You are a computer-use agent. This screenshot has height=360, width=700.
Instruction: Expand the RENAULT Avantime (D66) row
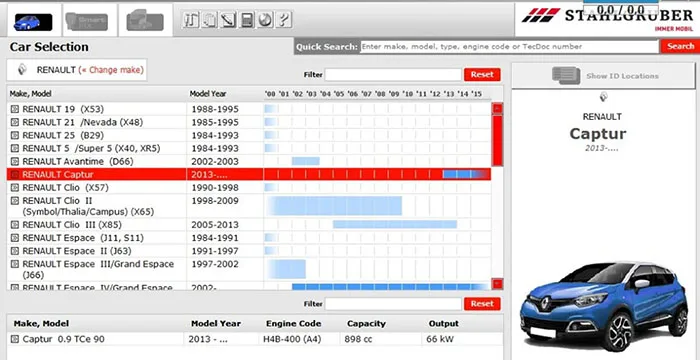[15, 161]
